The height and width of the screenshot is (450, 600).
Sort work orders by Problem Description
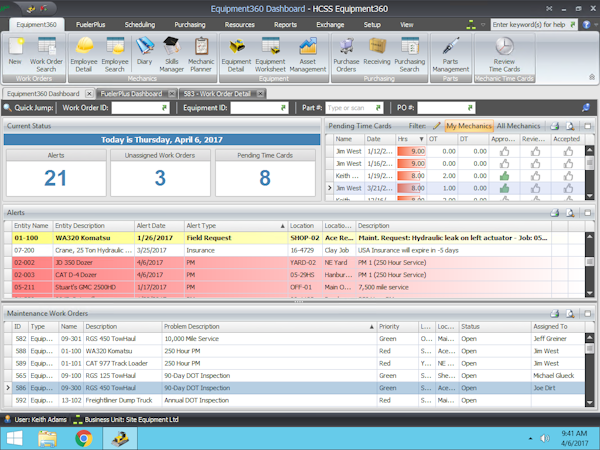point(269,326)
